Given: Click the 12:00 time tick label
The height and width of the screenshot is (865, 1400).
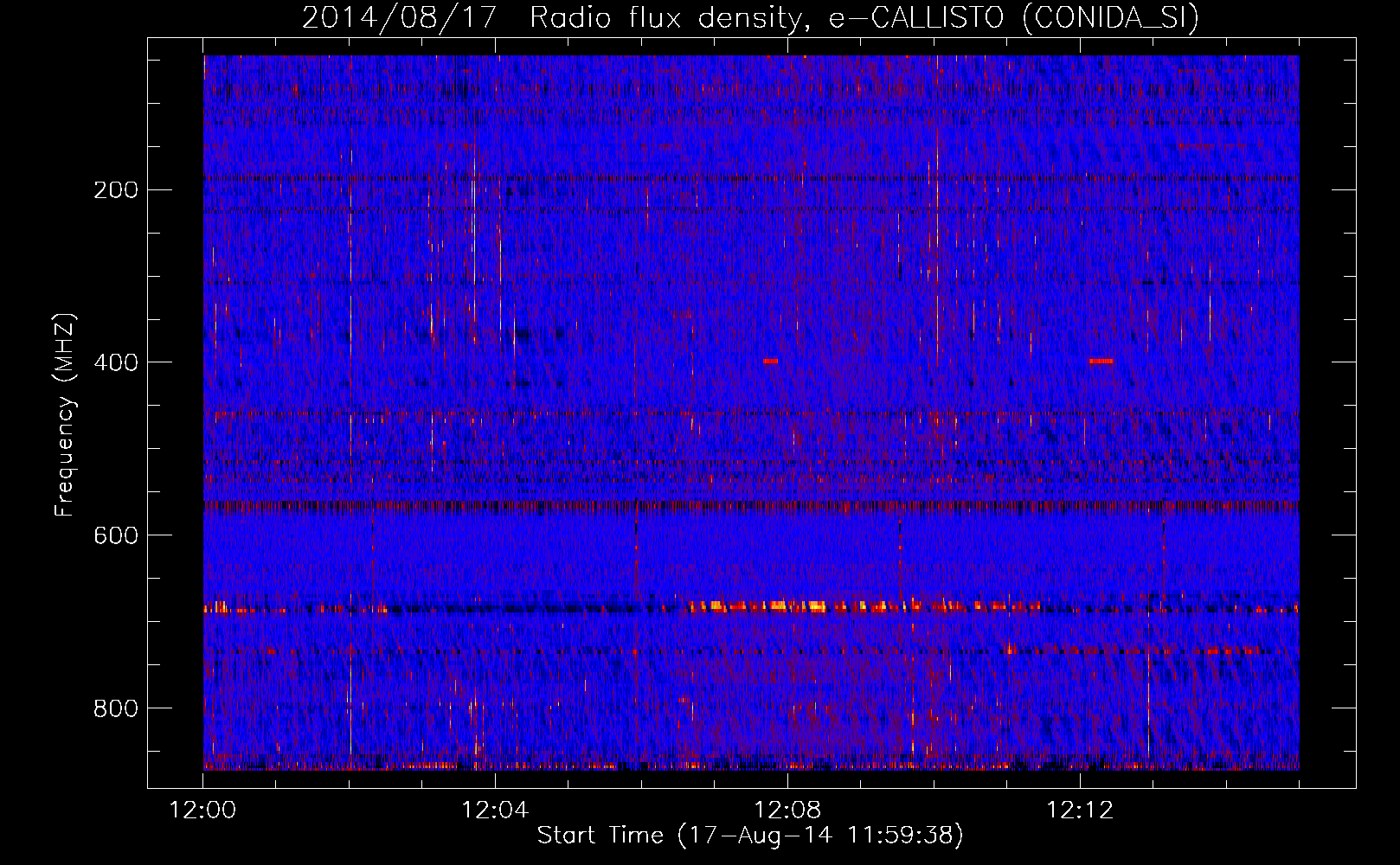Looking at the screenshot, I should [203, 810].
